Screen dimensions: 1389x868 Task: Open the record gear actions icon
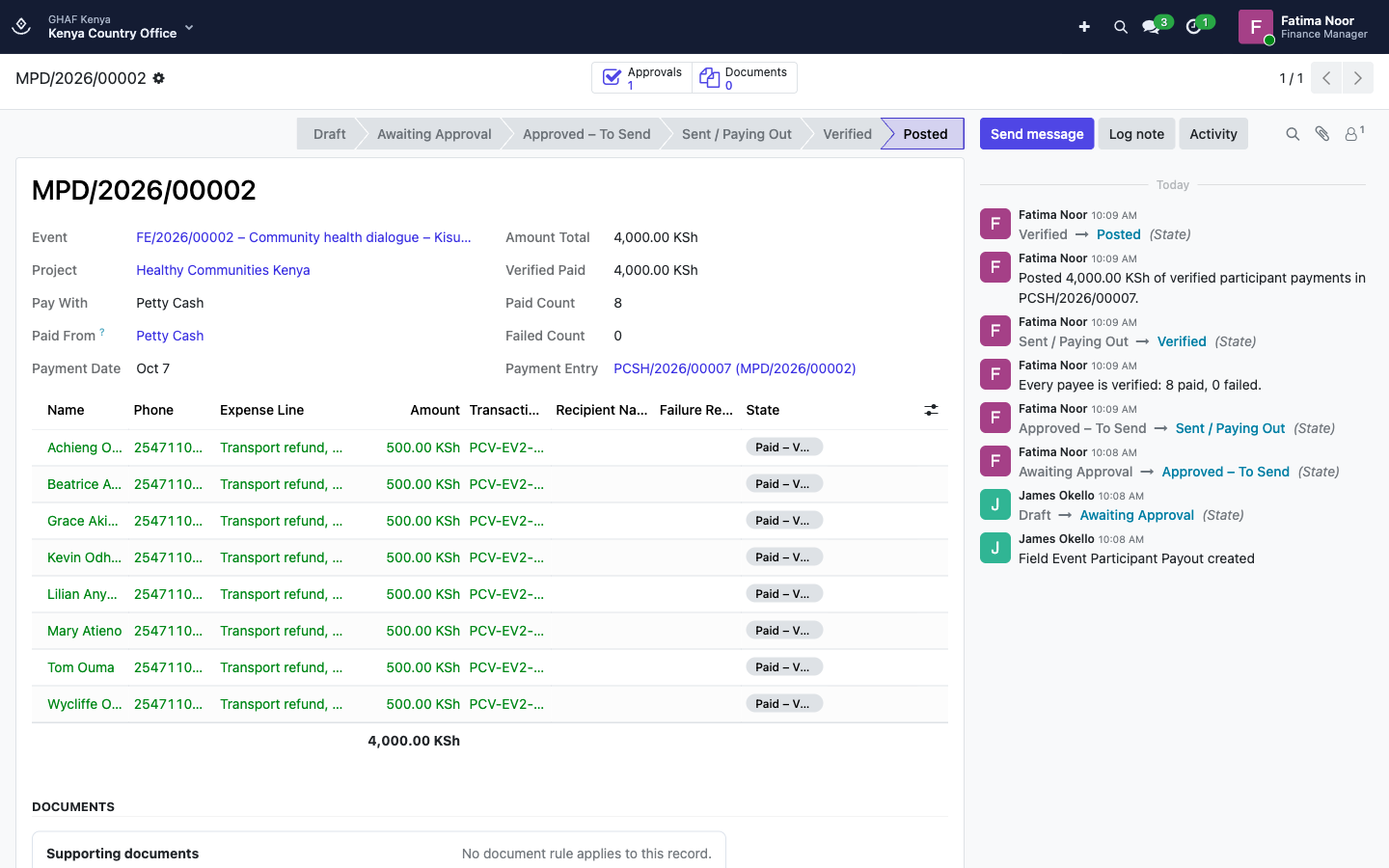[x=159, y=78]
